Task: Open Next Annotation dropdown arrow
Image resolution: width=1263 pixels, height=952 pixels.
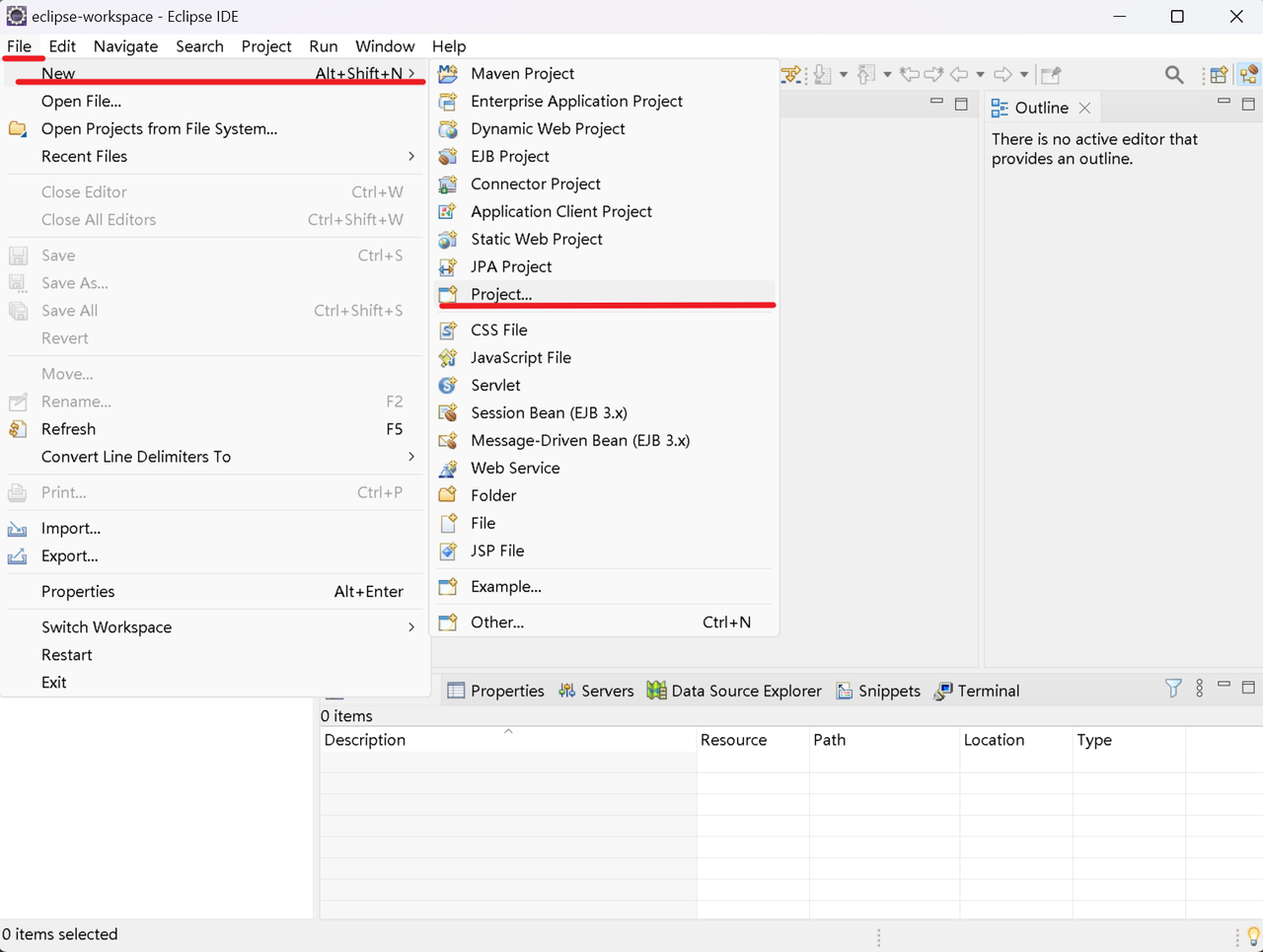Action: [x=844, y=74]
